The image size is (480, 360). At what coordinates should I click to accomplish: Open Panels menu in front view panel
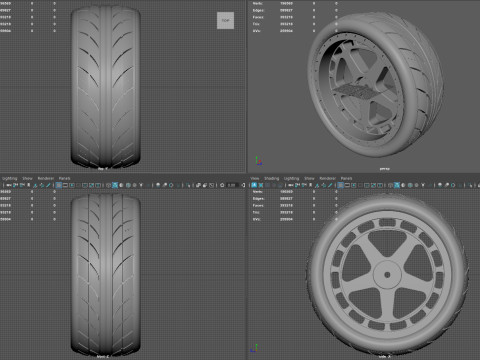[x=65, y=178]
